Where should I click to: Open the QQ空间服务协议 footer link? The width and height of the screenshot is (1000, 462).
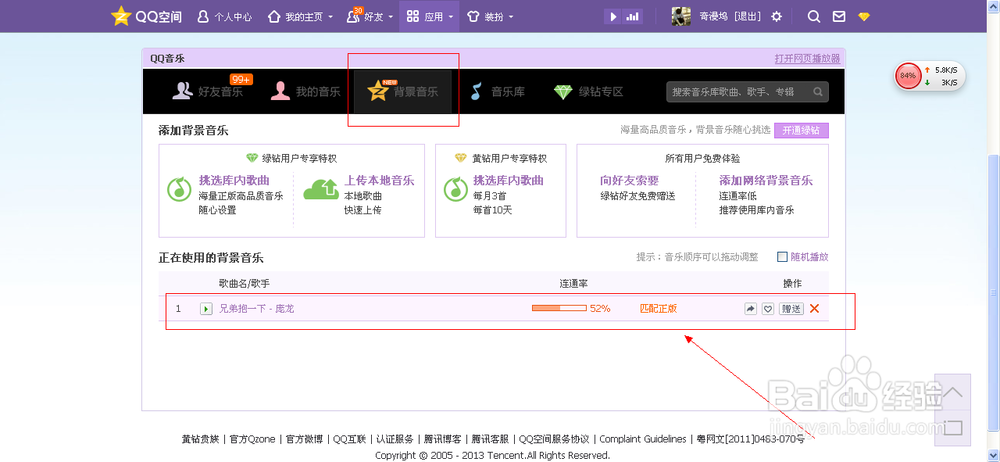554,439
